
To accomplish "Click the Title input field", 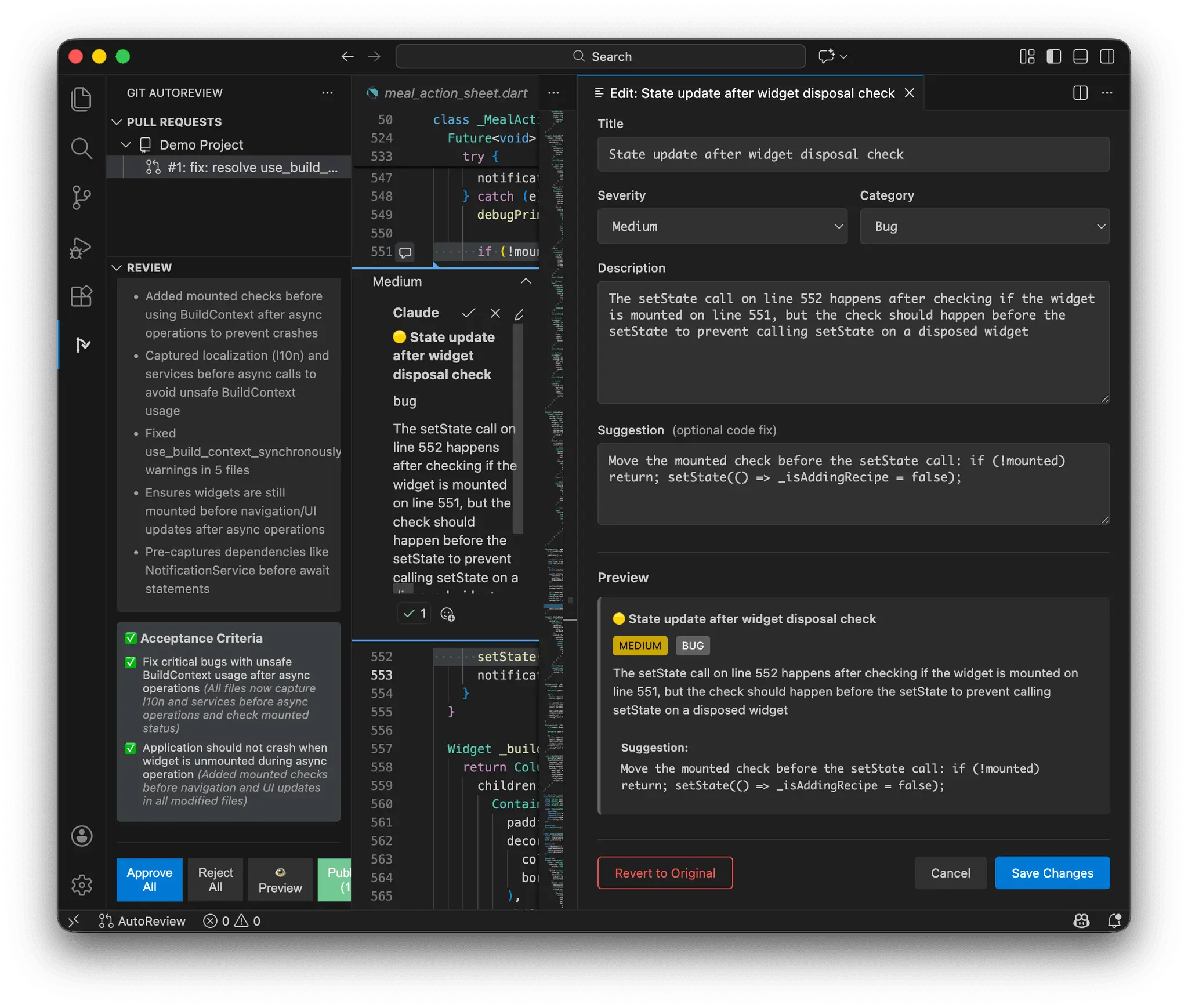I will pyautogui.click(x=853, y=154).
